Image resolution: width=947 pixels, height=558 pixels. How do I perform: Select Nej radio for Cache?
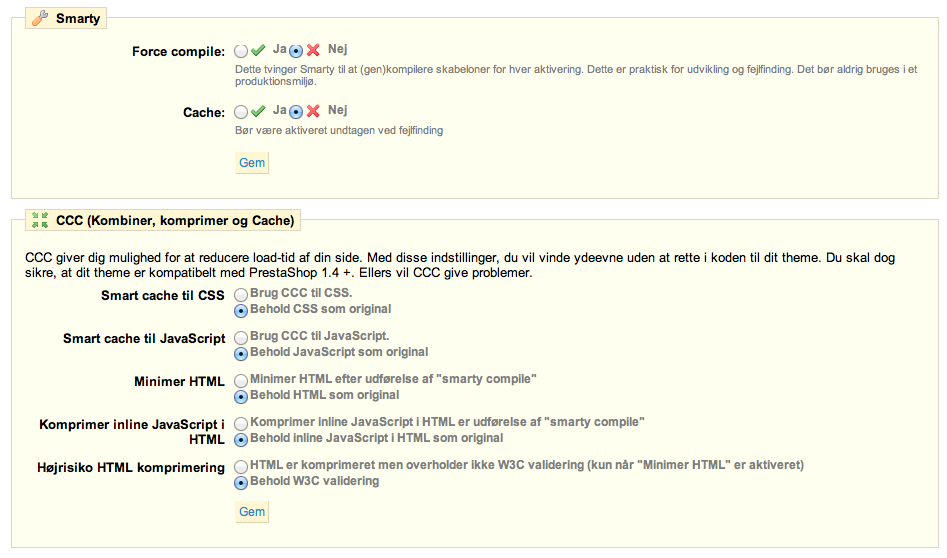[x=296, y=112]
